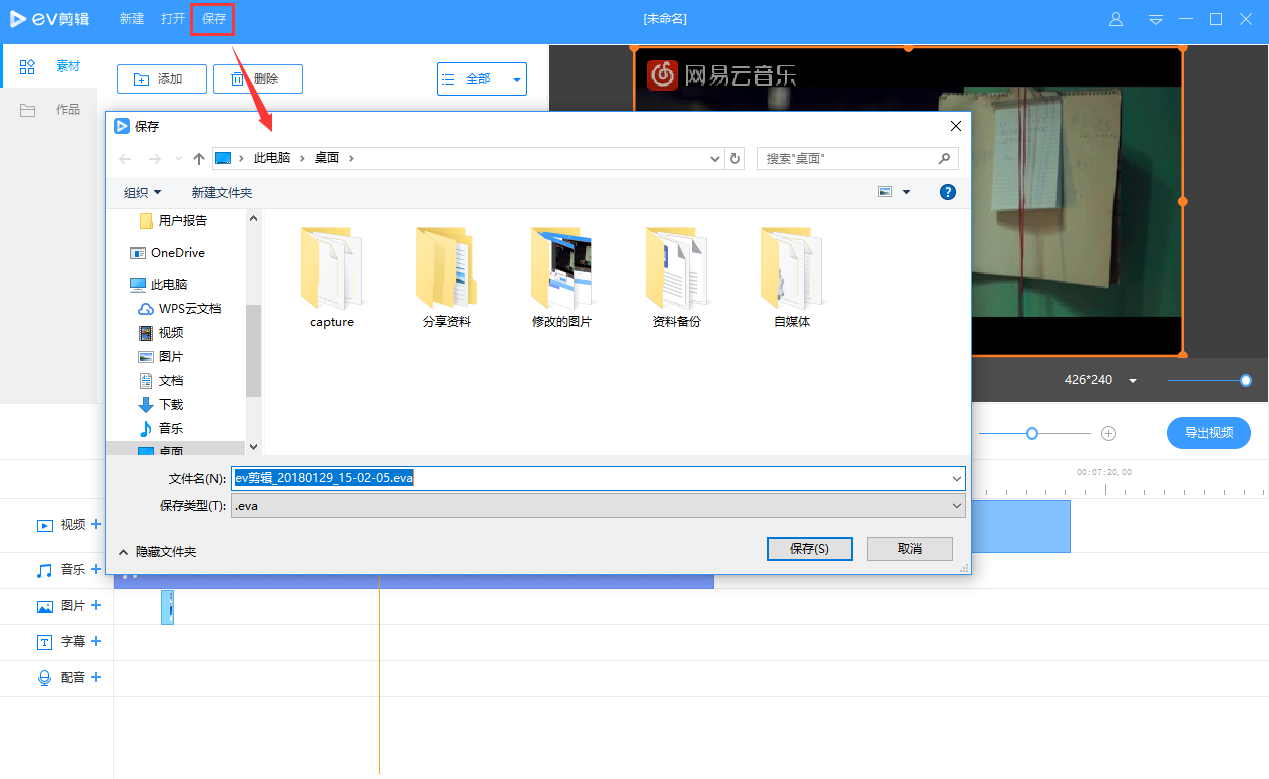This screenshot has width=1269, height=779.
Task: Click the 搜索"桌面" search field
Action: (855, 158)
